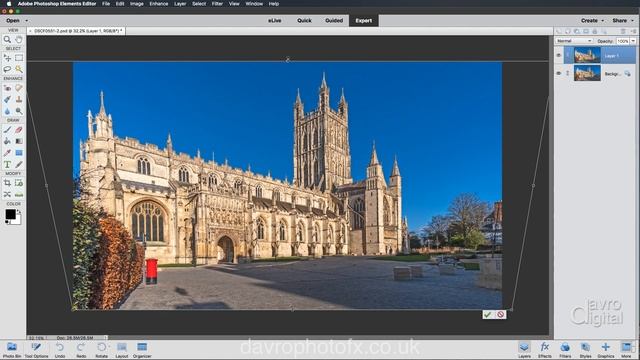
Task: Click the Open button
Action: [x=13, y=20]
